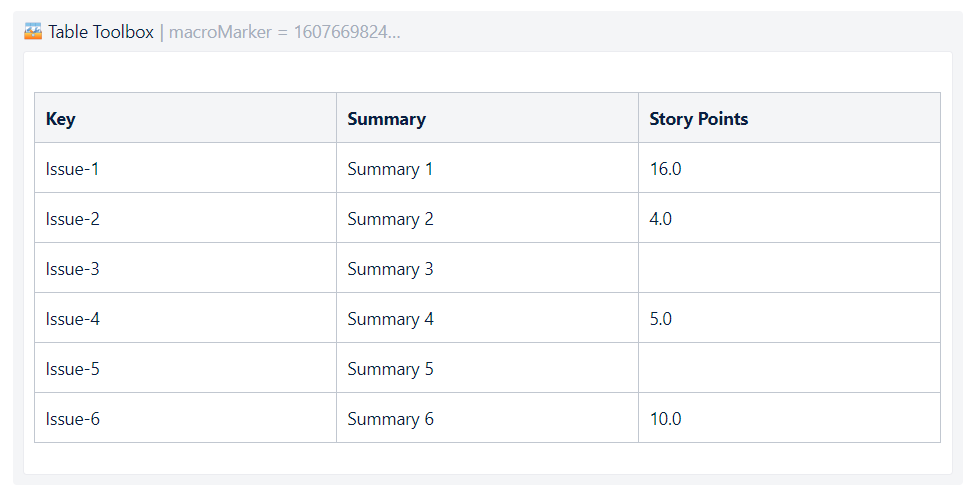
Task: Select the Issue-6 cell
Action: coord(185,418)
